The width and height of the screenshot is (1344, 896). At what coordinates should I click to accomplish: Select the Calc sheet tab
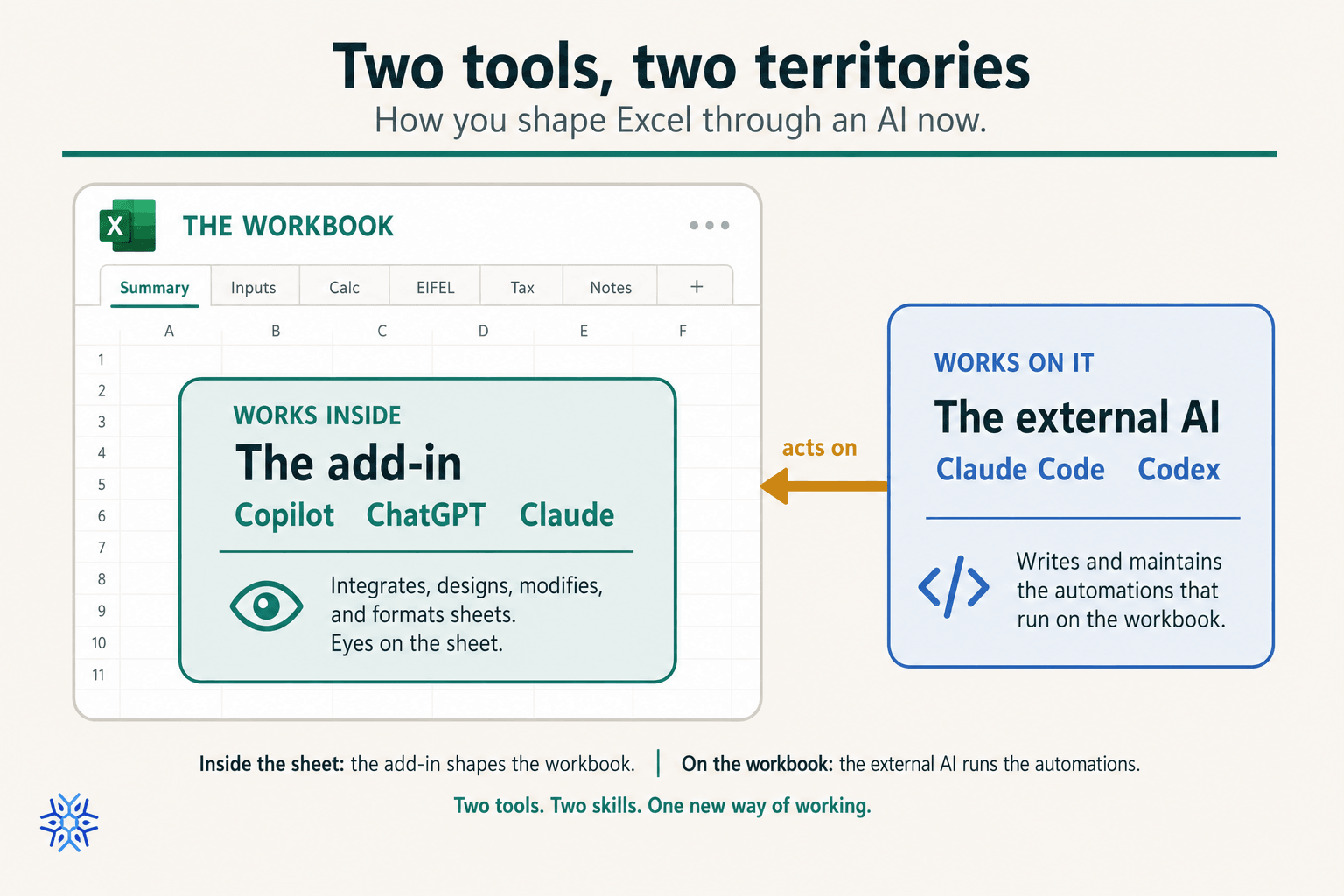pyautogui.click(x=345, y=287)
